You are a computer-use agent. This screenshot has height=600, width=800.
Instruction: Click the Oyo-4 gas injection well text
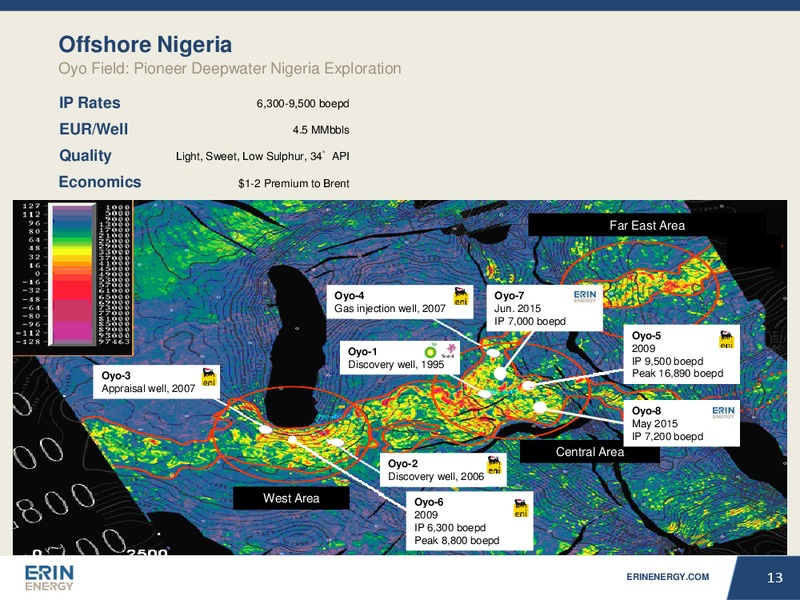[390, 309]
